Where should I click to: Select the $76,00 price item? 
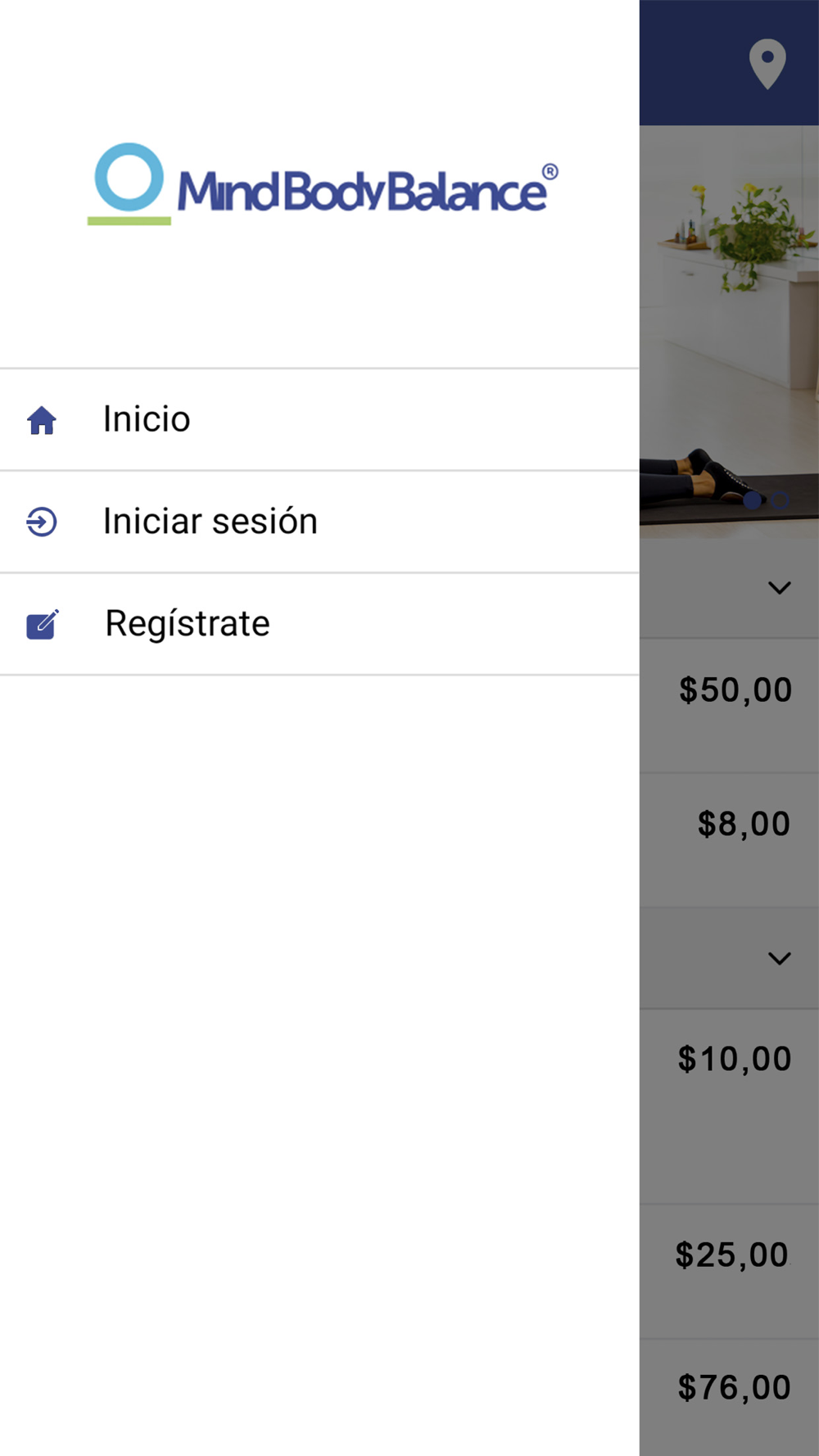point(735,1387)
